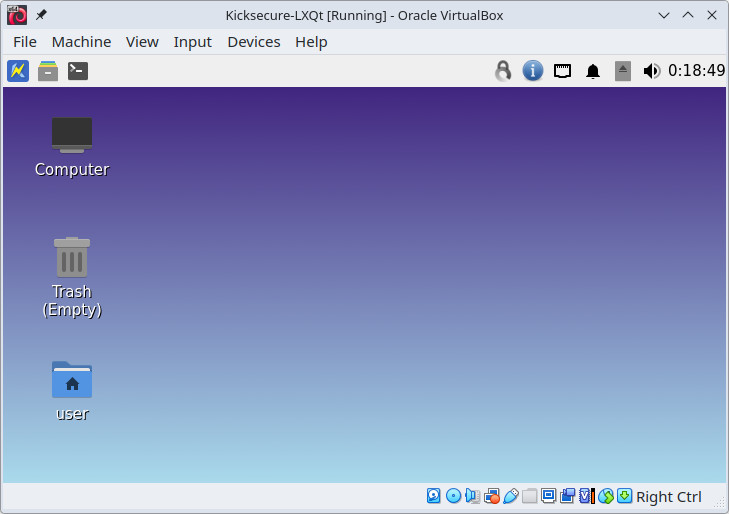This screenshot has height=514, width=729.
Task: Click the blue info tray icon
Action: coord(533,71)
